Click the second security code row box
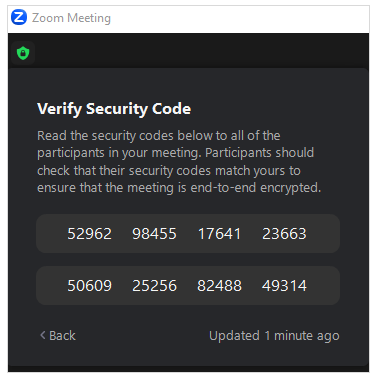Image resolution: width=376 pixels, height=380 pixels. pos(188,286)
